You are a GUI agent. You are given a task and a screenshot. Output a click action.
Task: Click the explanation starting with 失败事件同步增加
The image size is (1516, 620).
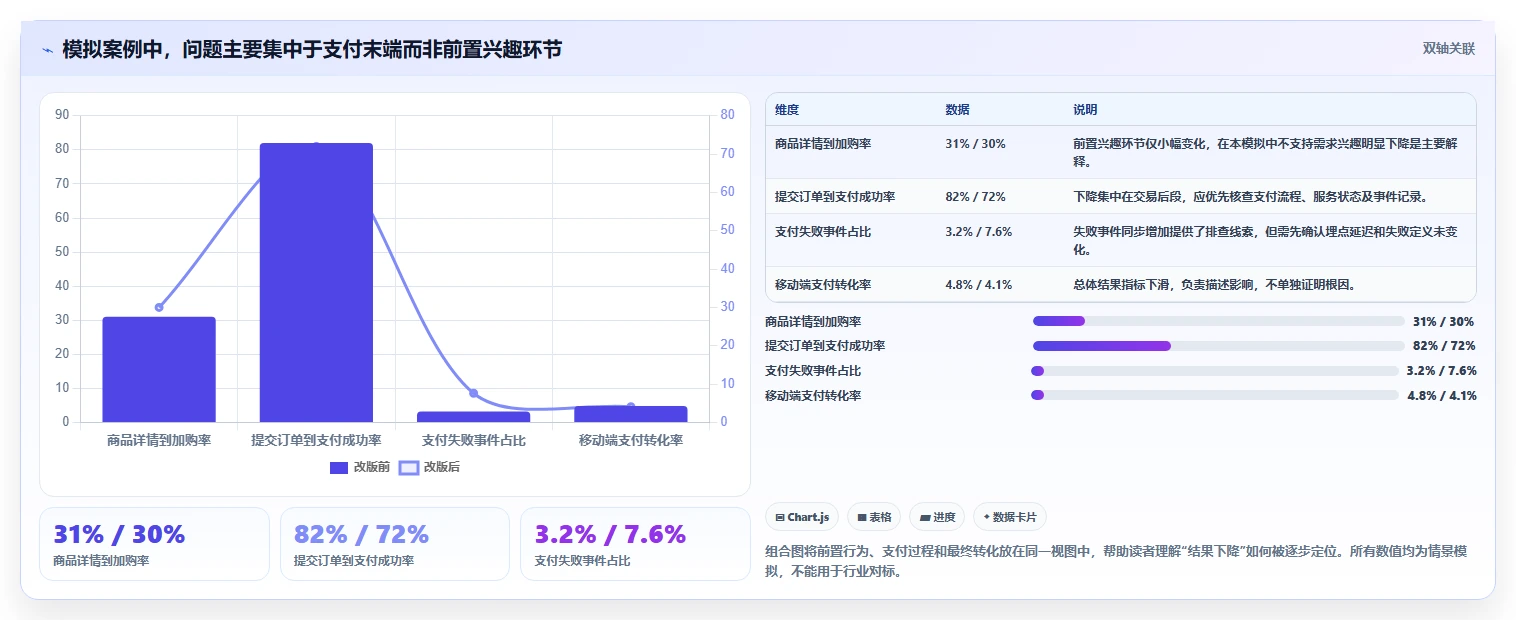tap(1266, 241)
